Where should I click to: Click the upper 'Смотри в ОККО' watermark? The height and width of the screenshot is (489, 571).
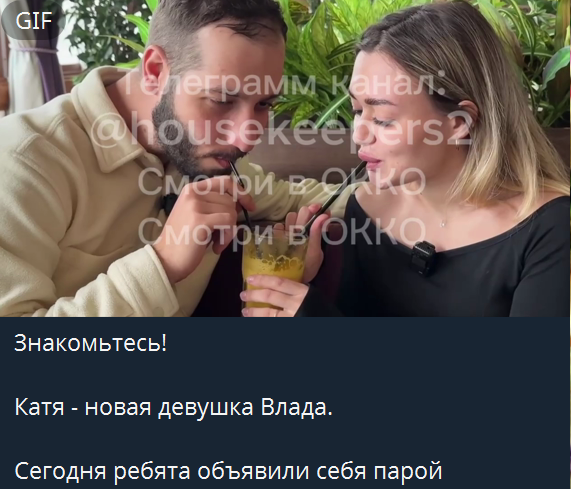pyautogui.click(x=281, y=181)
